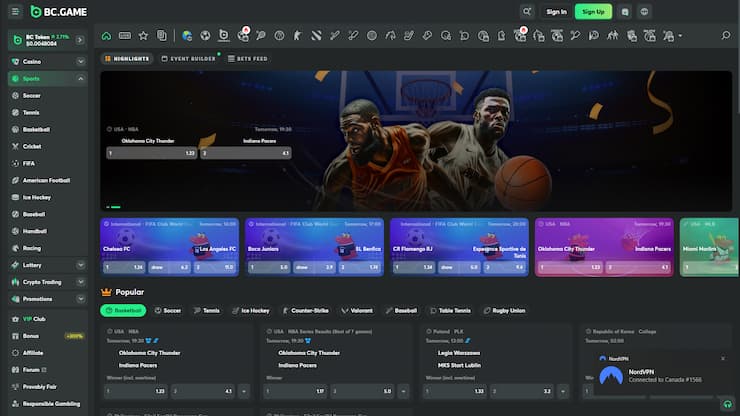This screenshot has width=740, height=416.
Task: Switch to the Bets Feed tab
Action: (x=248, y=59)
